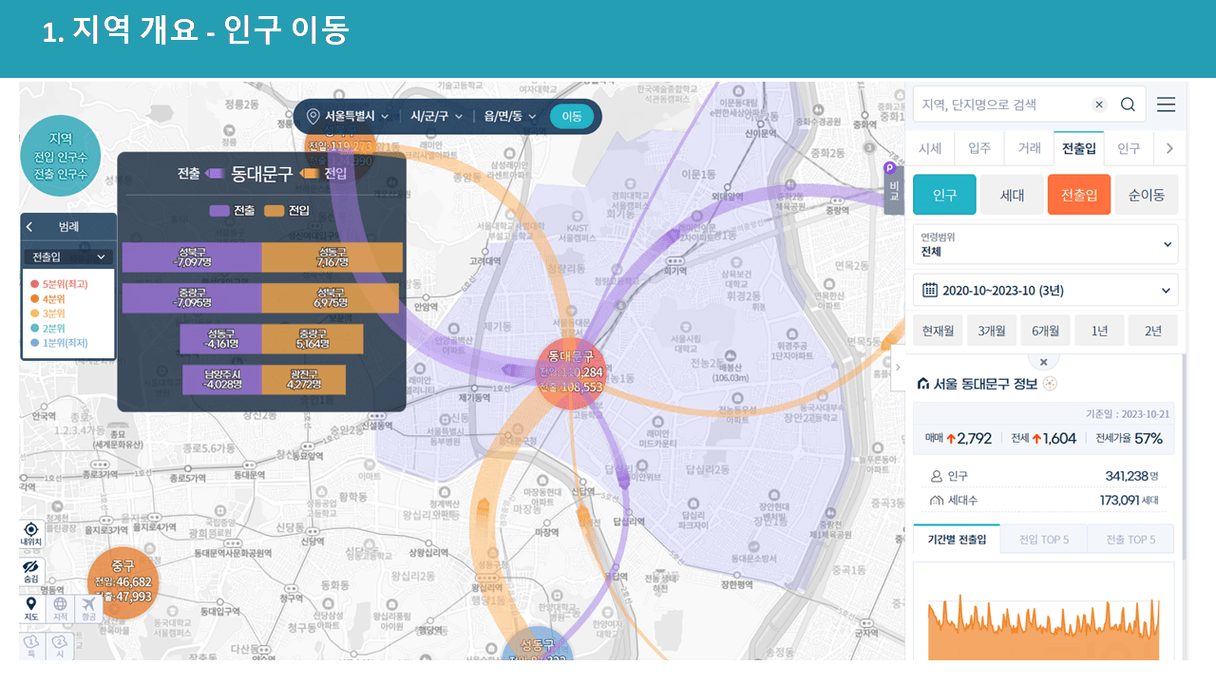Select the 지도 map view icon

click(x=31, y=609)
